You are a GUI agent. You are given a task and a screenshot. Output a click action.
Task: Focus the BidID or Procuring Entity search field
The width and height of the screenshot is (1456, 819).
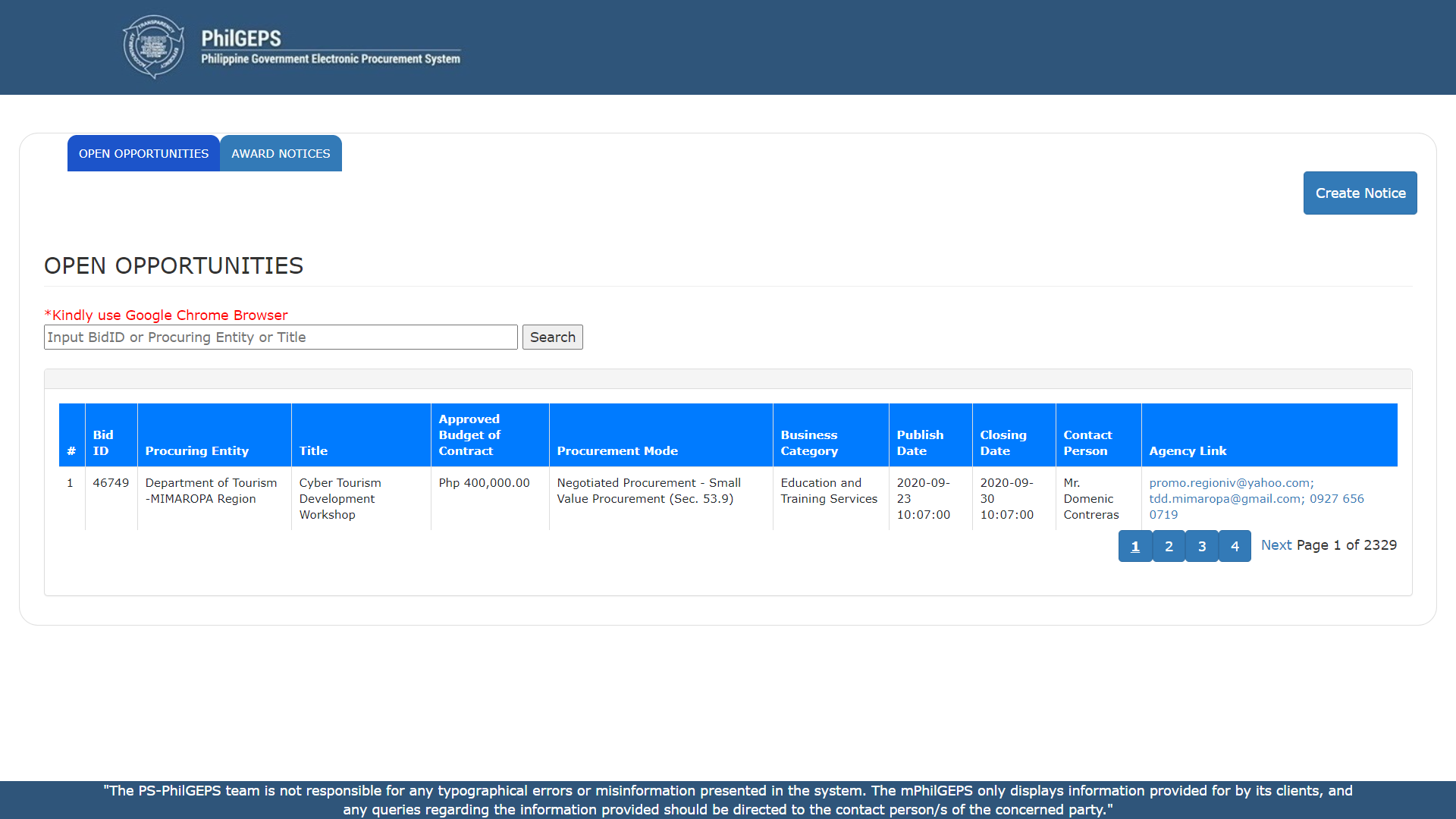[x=281, y=337]
